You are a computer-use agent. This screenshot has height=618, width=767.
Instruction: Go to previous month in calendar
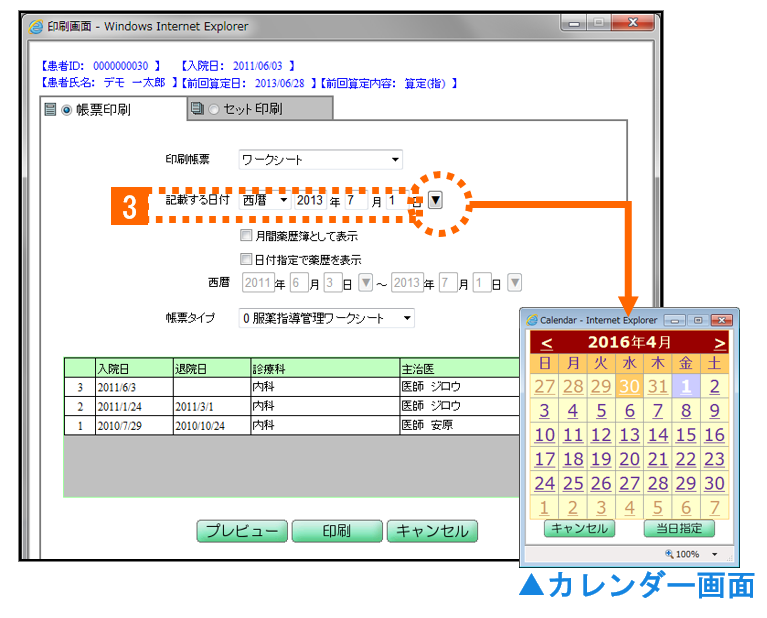click(546, 342)
